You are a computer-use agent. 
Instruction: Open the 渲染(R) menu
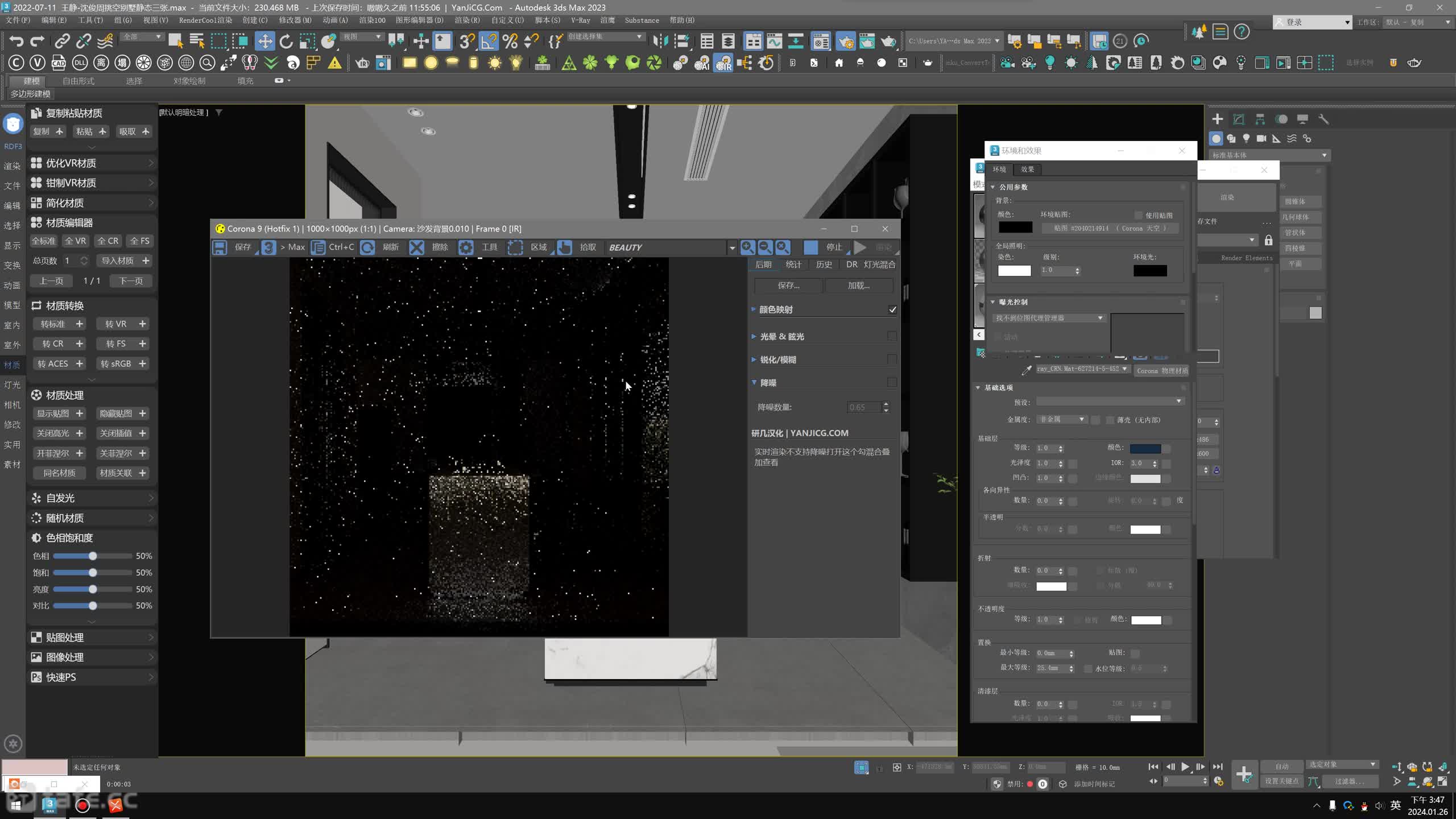pyautogui.click(x=466, y=20)
